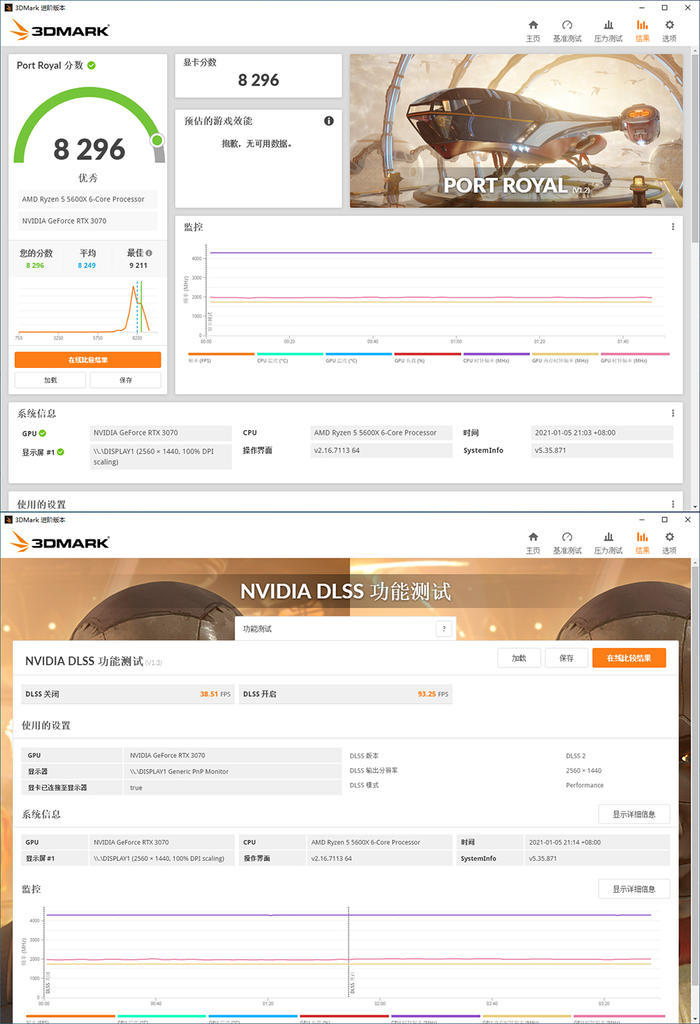The width and height of the screenshot is (700, 1024).
Task: Click the green check beside GPU in 系统信息
Action: (x=42, y=433)
